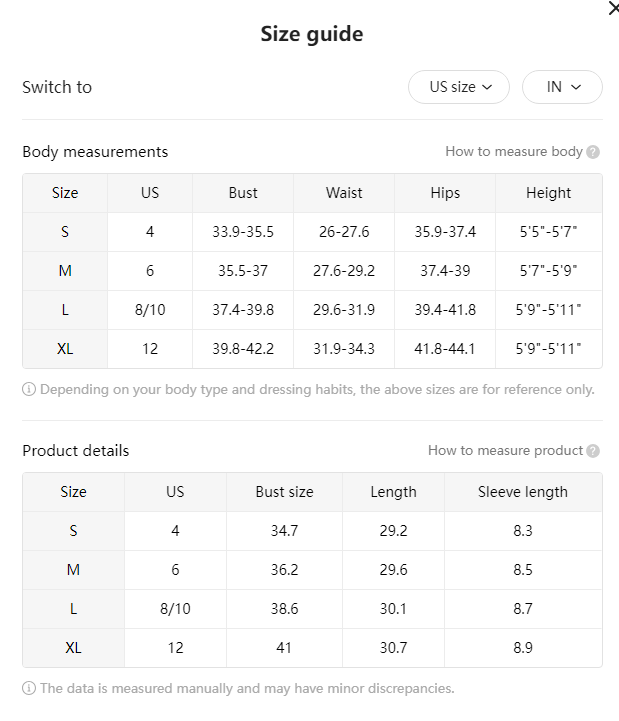Open How to measure product link

point(505,450)
